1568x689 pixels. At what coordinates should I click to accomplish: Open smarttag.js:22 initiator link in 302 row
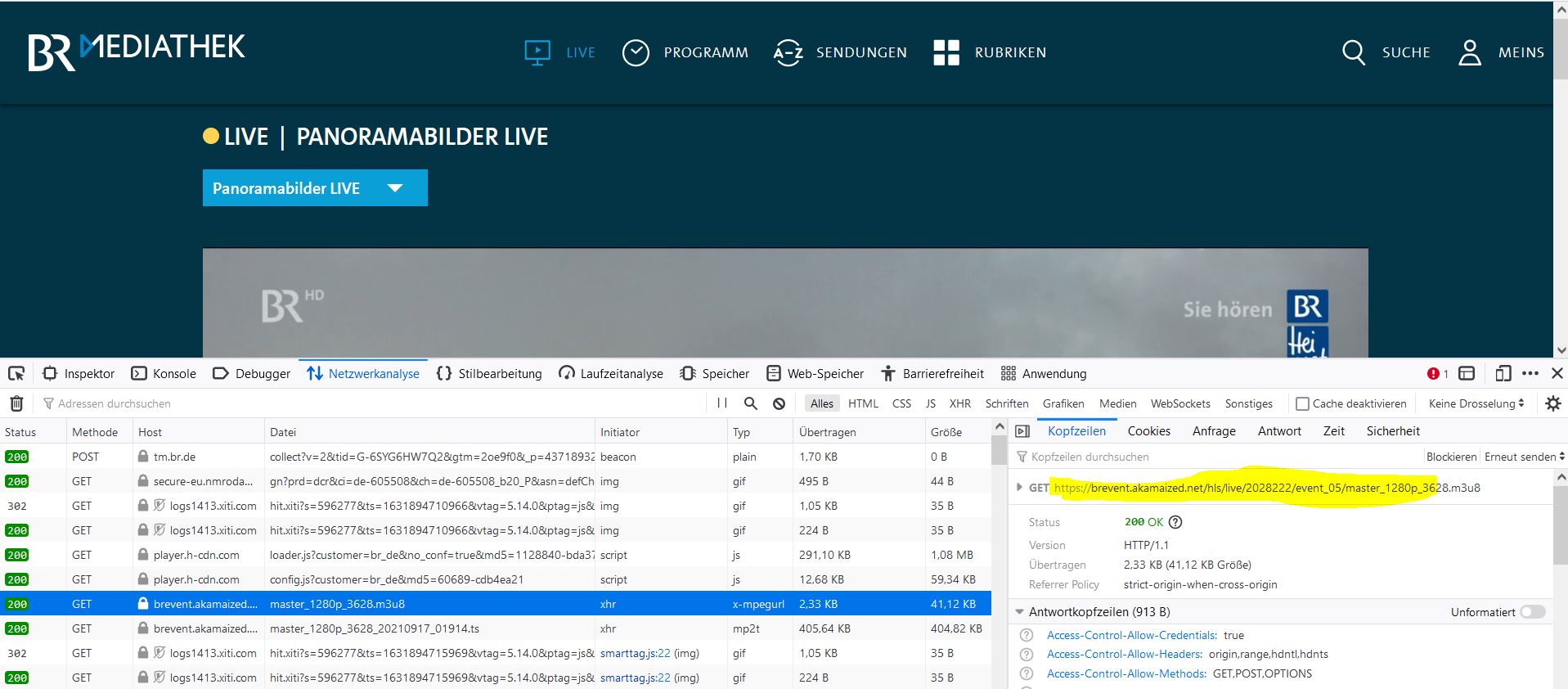[635, 653]
